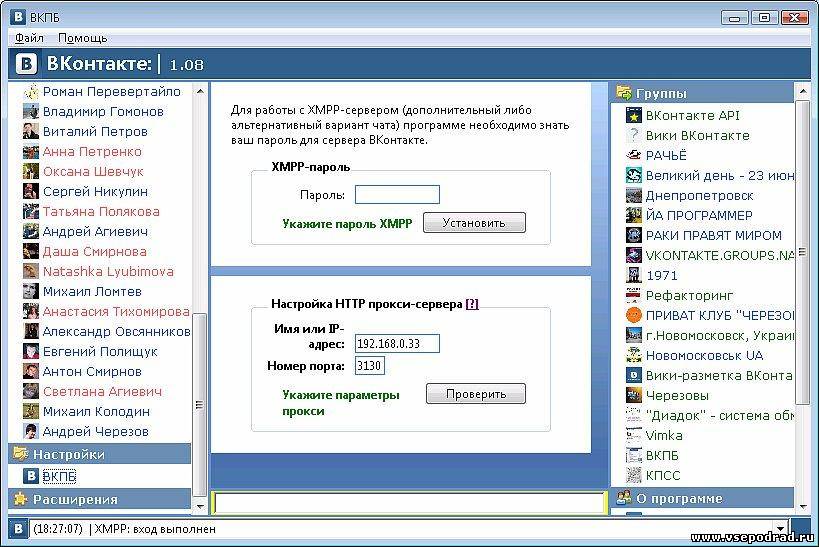The width and height of the screenshot is (819, 547).
Task: Open the Помощь menu
Action: click(83, 38)
